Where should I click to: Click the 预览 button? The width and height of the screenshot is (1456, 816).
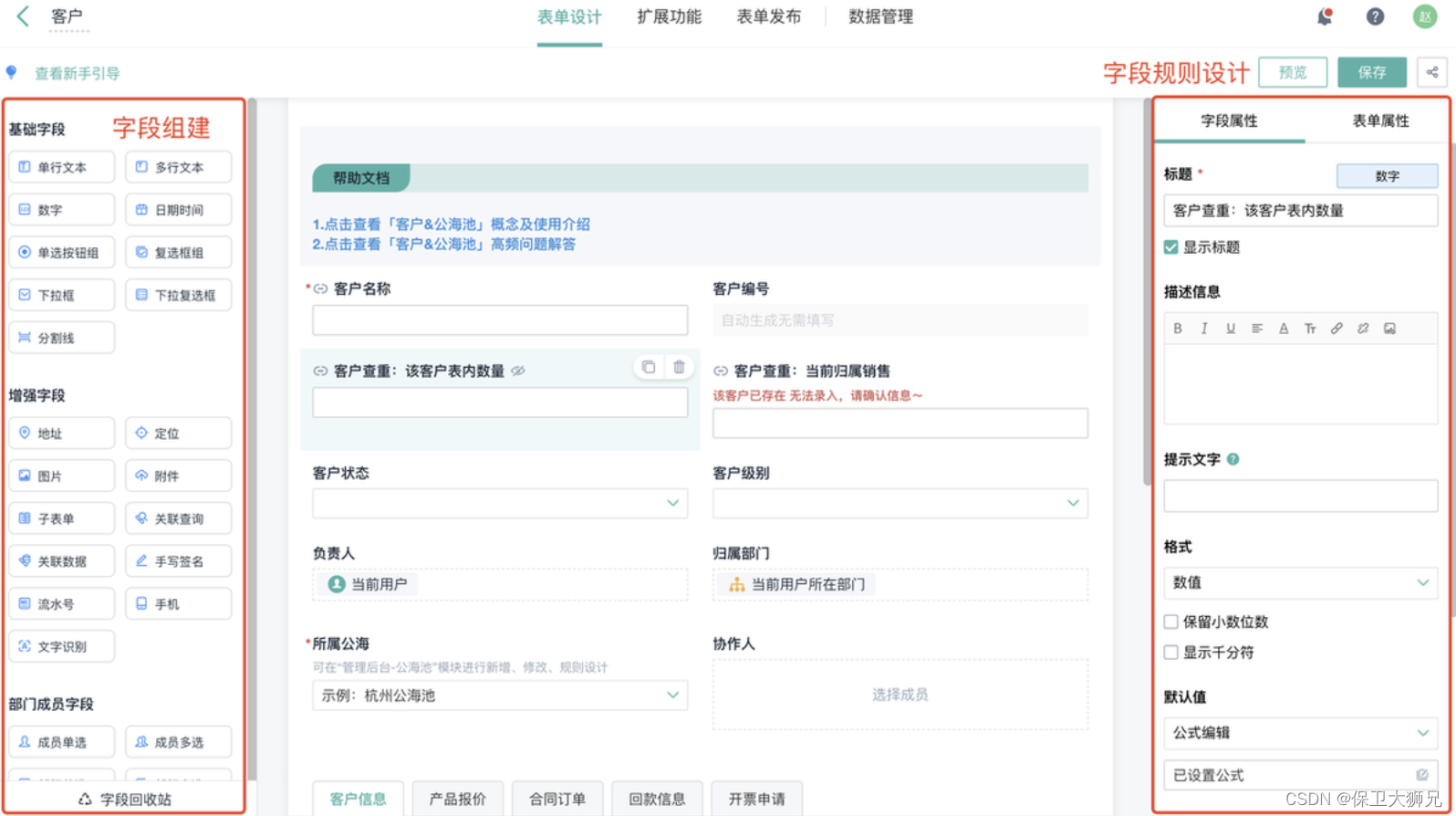point(1293,72)
